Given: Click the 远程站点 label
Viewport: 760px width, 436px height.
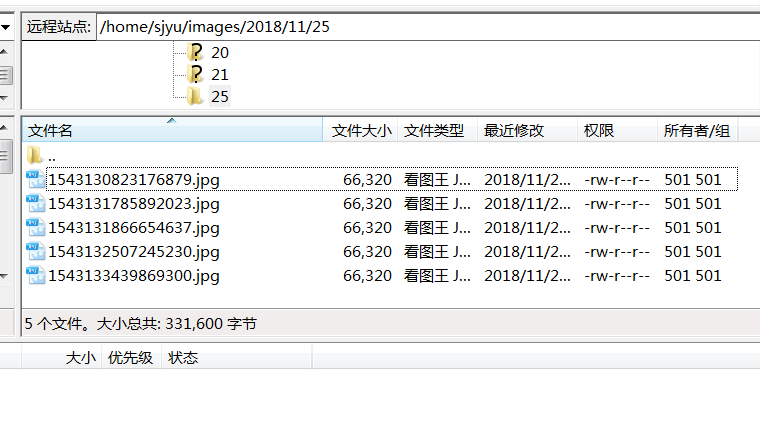Looking at the screenshot, I should (x=59, y=27).
